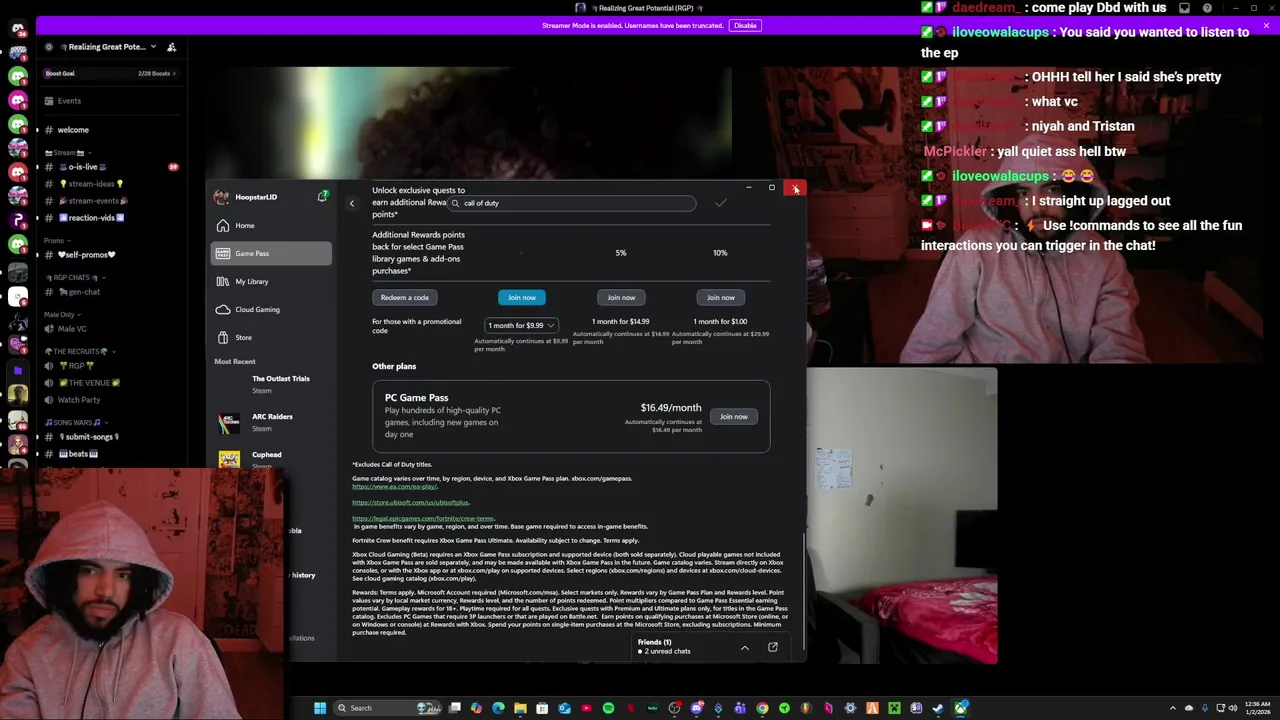
Task: Disable Streamer Mode in Discord banner
Action: tap(745, 25)
